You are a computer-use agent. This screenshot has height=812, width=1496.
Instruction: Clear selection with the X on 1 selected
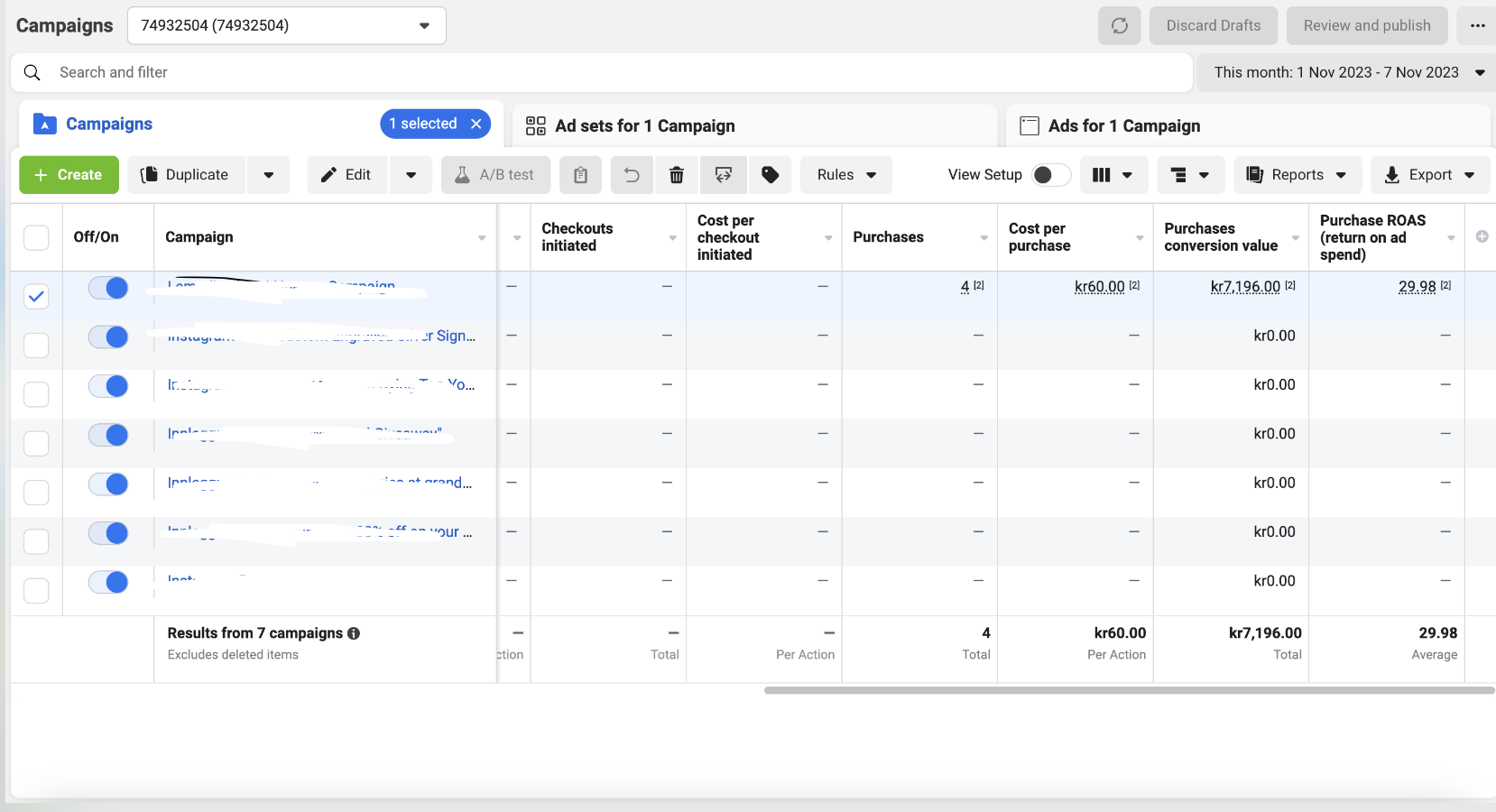[476, 124]
